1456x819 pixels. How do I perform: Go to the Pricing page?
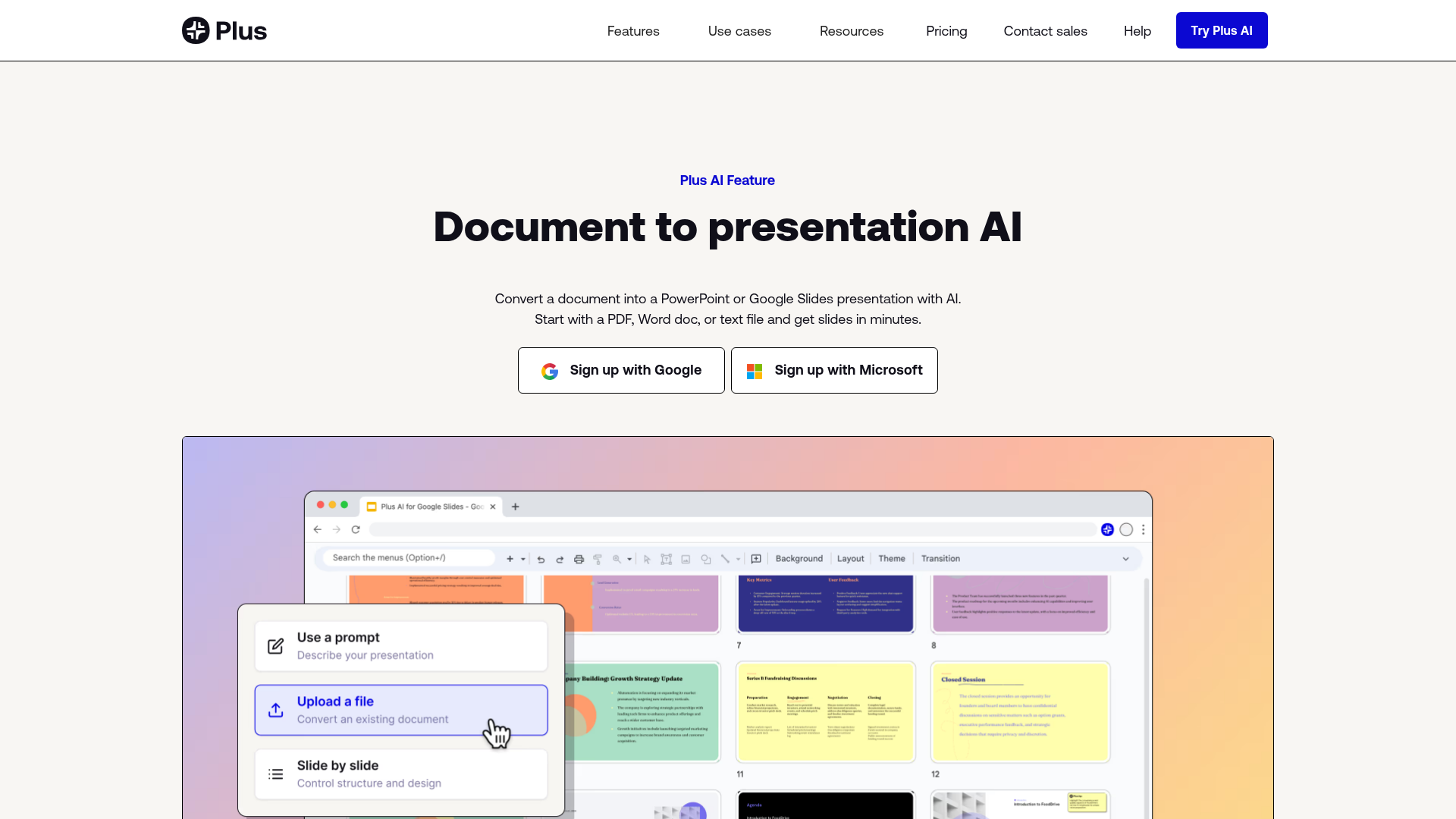[x=946, y=31]
